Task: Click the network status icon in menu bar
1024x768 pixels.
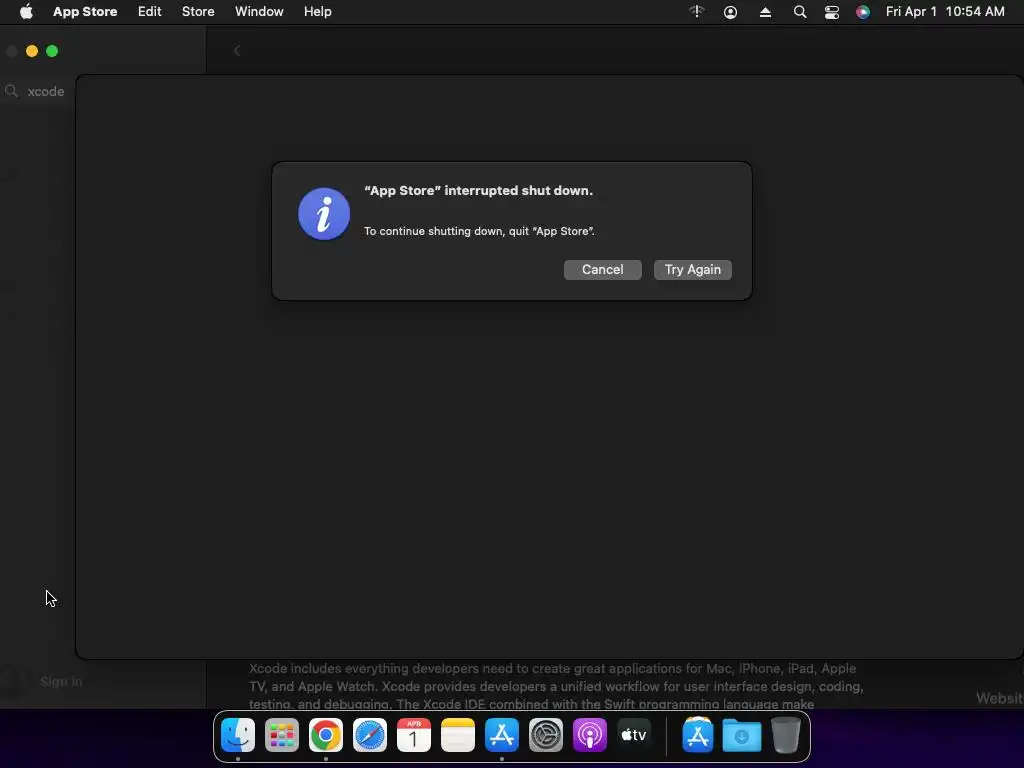Action: (x=697, y=12)
